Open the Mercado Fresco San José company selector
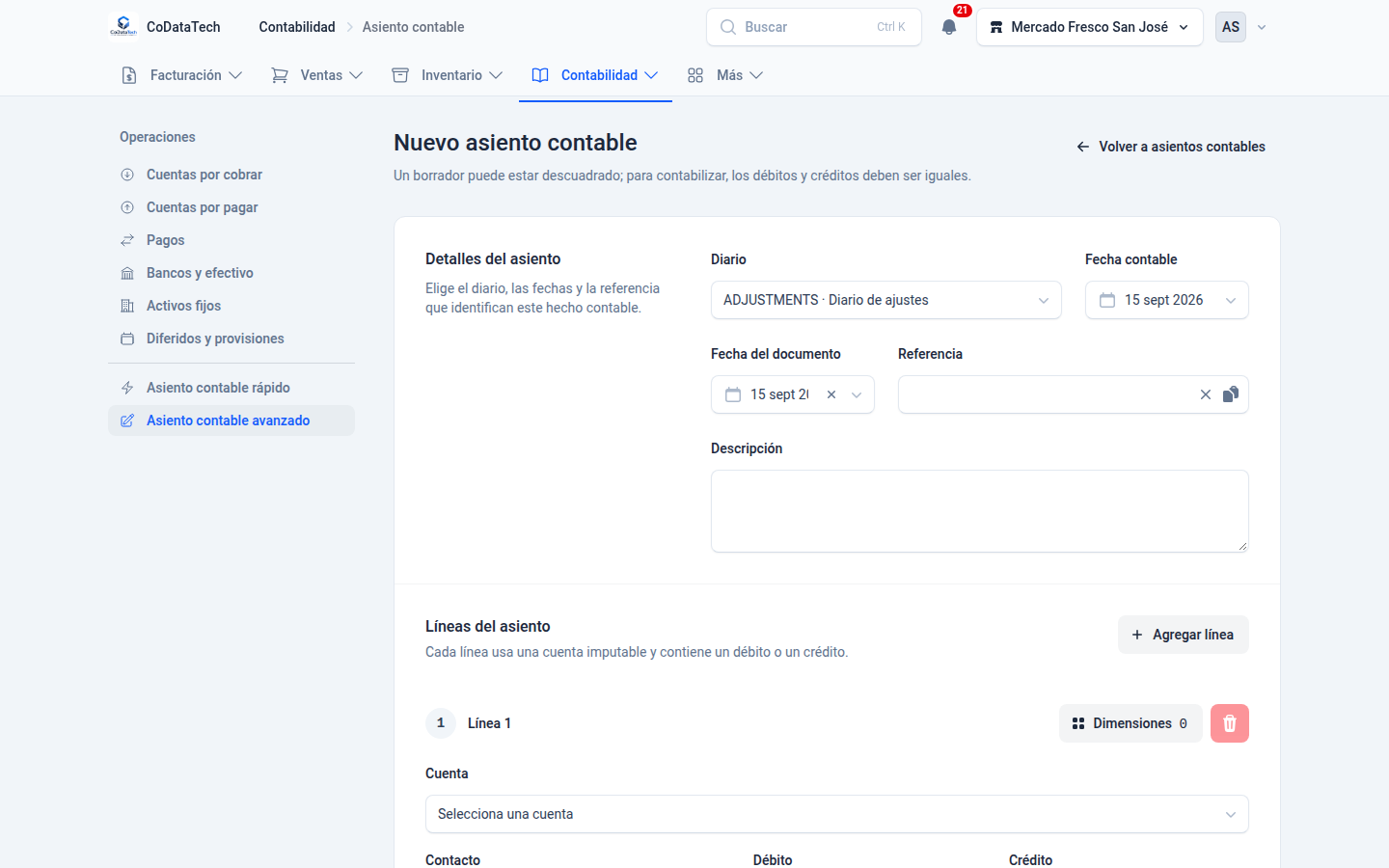Image resolution: width=1389 pixels, height=868 pixels. 1090,27
